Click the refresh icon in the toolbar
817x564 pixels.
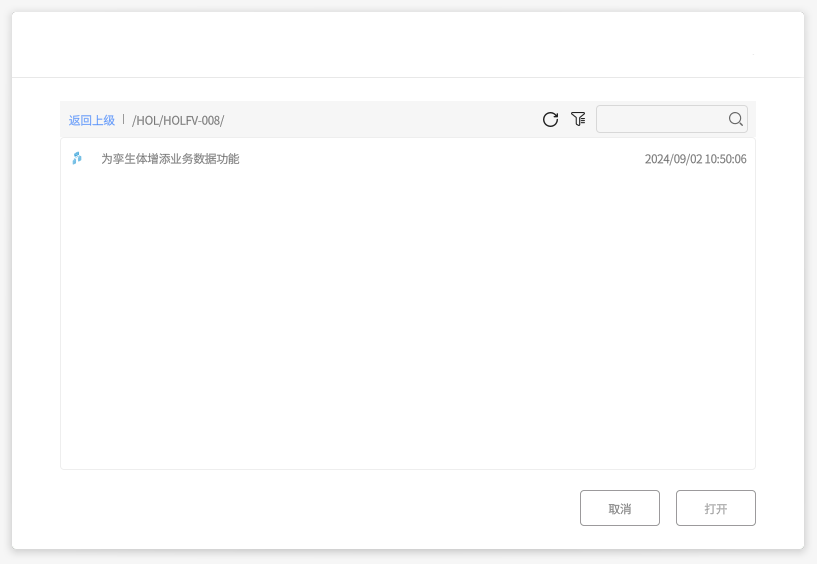(x=550, y=120)
